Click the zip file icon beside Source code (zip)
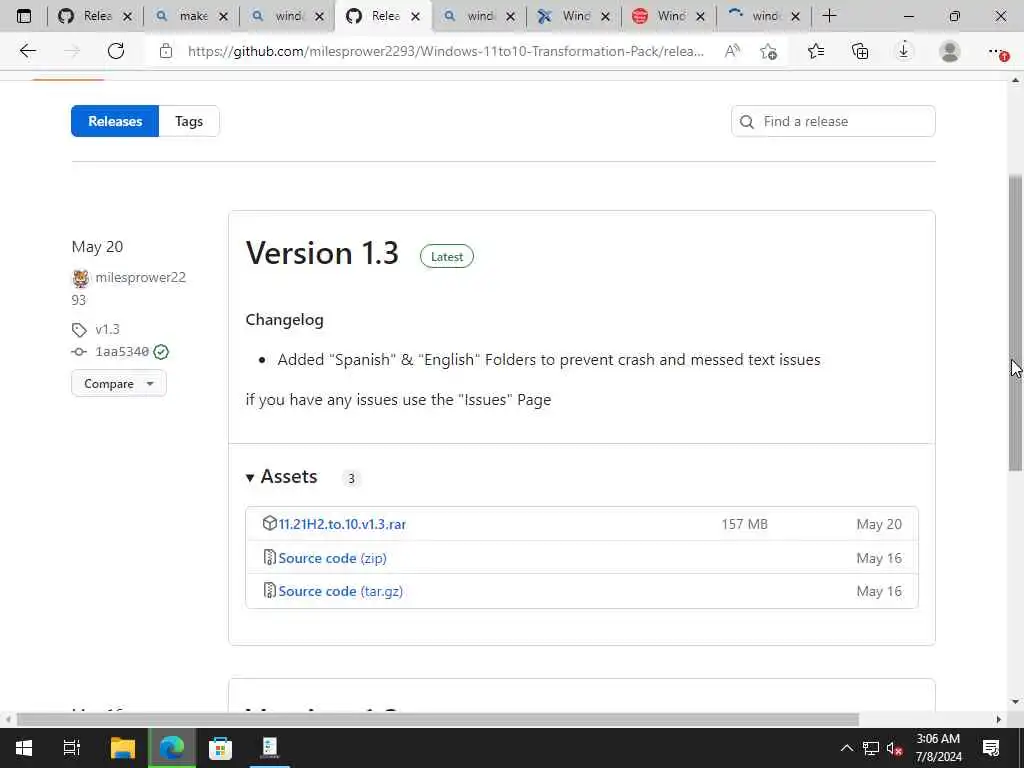This screenshot has width=1024, height=768. (270, 557)
